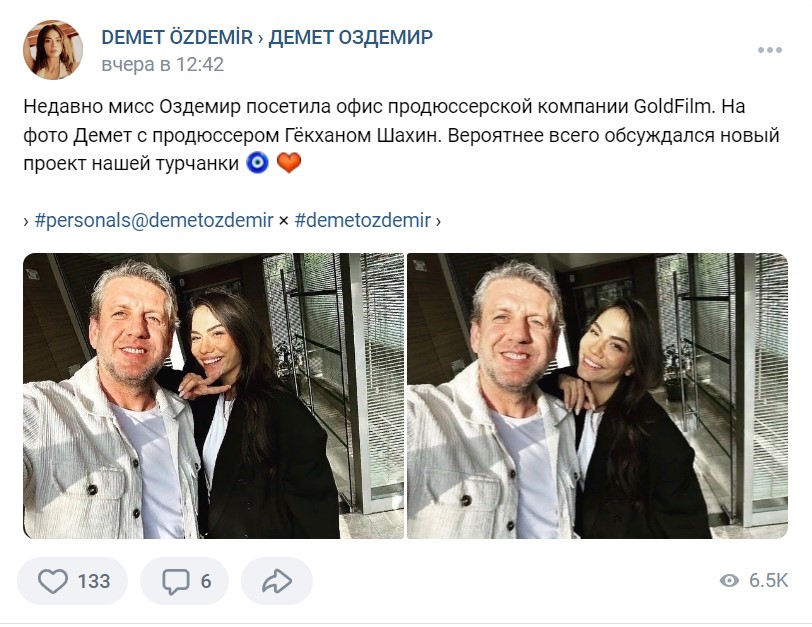Open the ДЕМЕТ ОЗДЕМИР Cyrillic title link
Image resolution: width=812 pixels, height=627 pixels.
click(351, 37)
